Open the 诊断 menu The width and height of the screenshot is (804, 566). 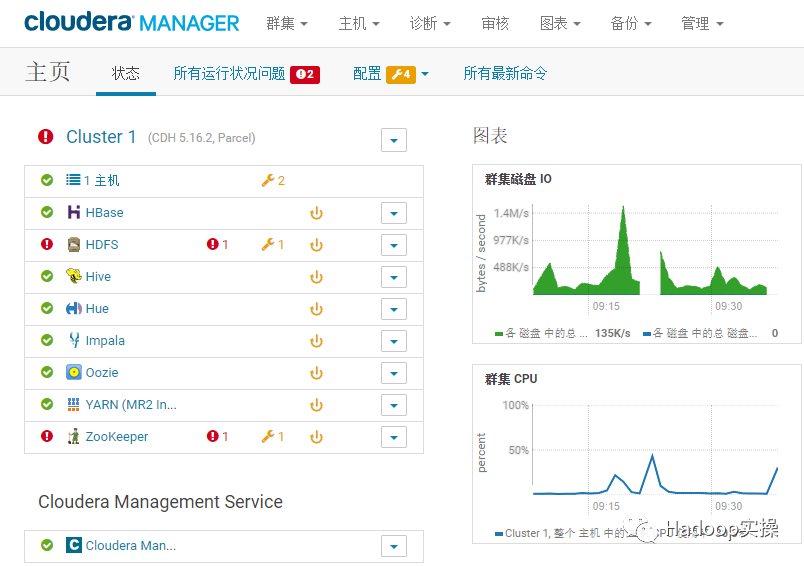[x=430, y=24]
